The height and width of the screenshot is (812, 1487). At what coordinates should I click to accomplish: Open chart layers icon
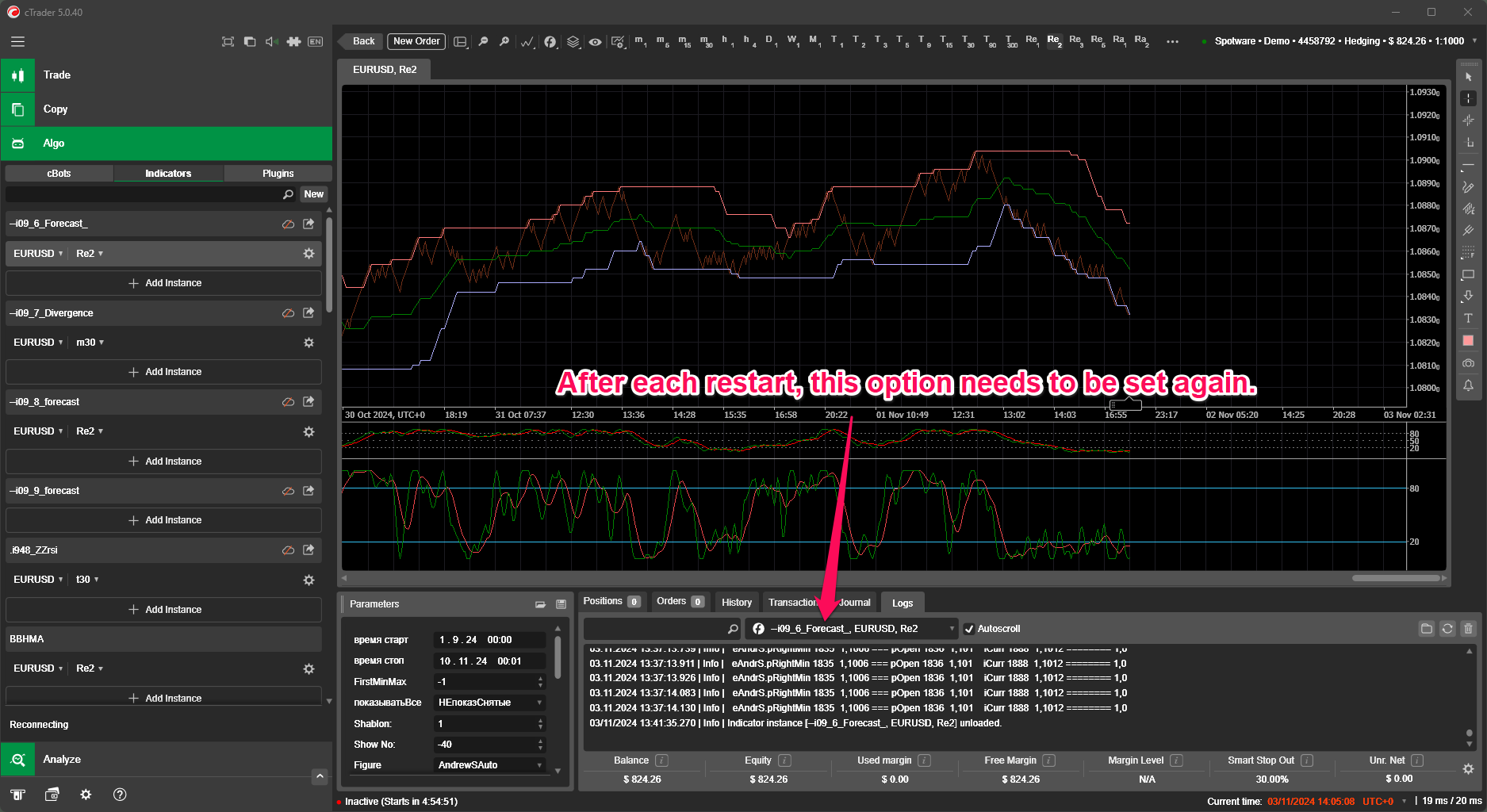click(573, 41)
